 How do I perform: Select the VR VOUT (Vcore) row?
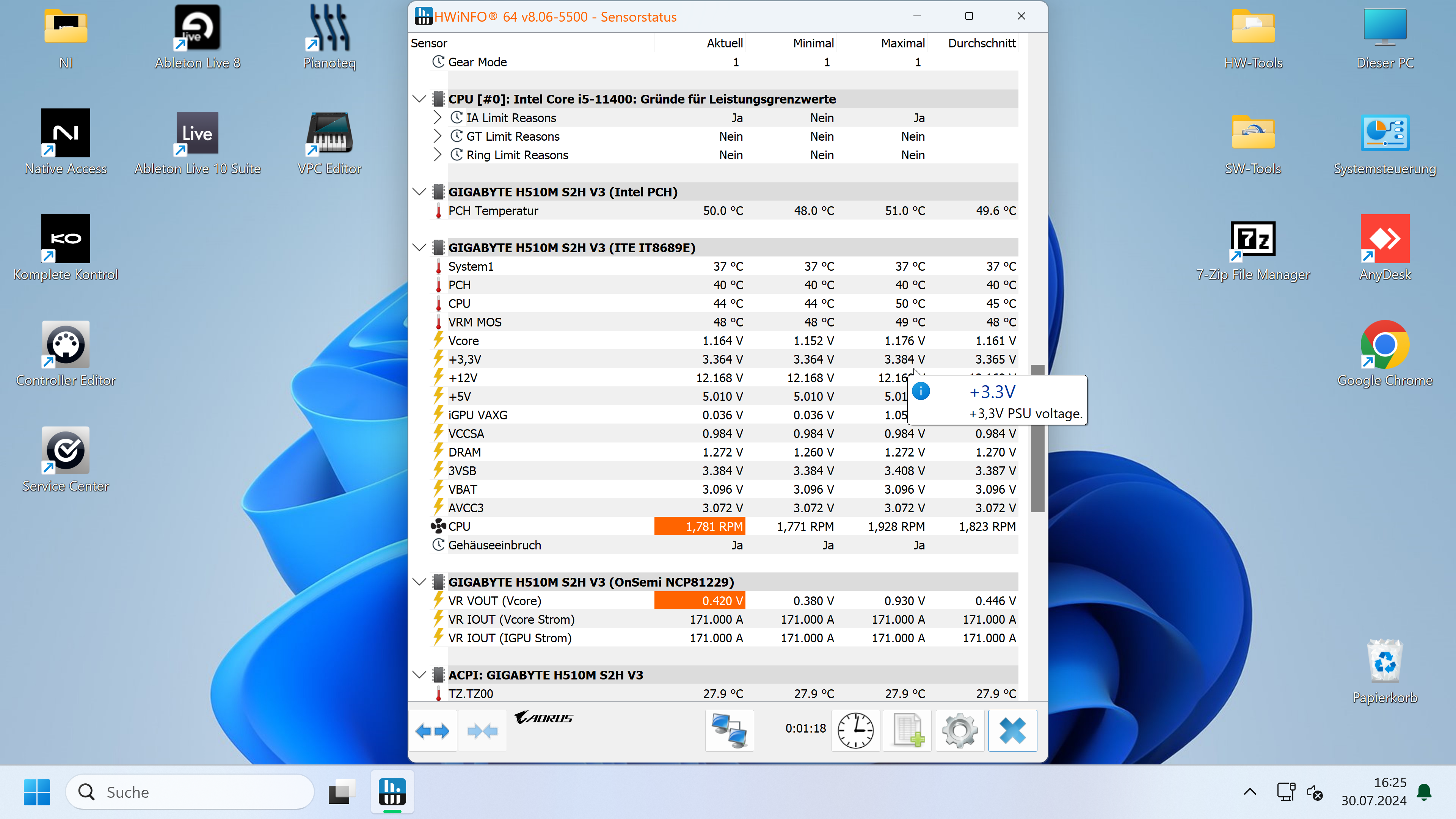coord(724,601)
